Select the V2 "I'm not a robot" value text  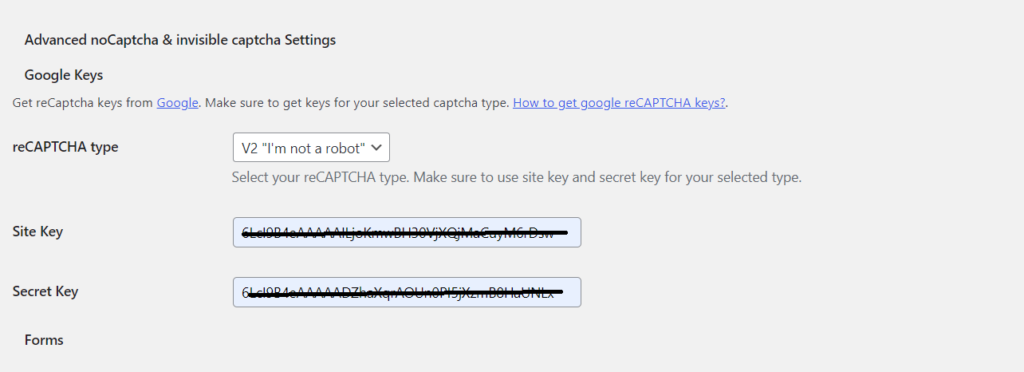coord(302,148)
